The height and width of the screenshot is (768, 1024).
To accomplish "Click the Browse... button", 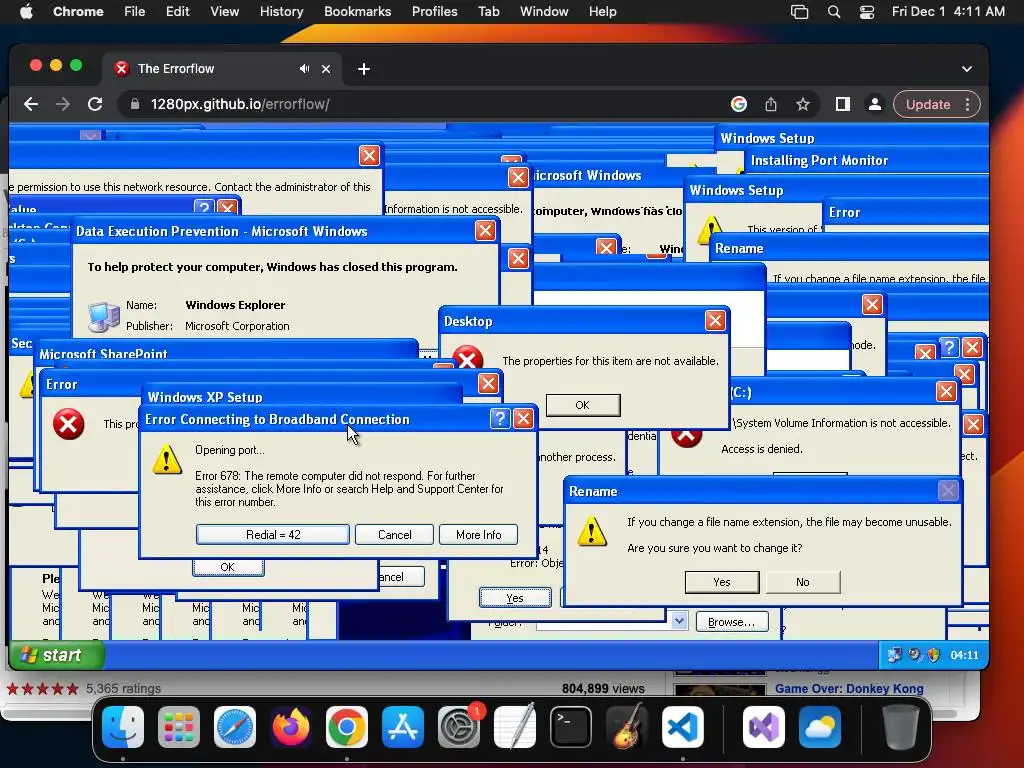I will 731,622.
